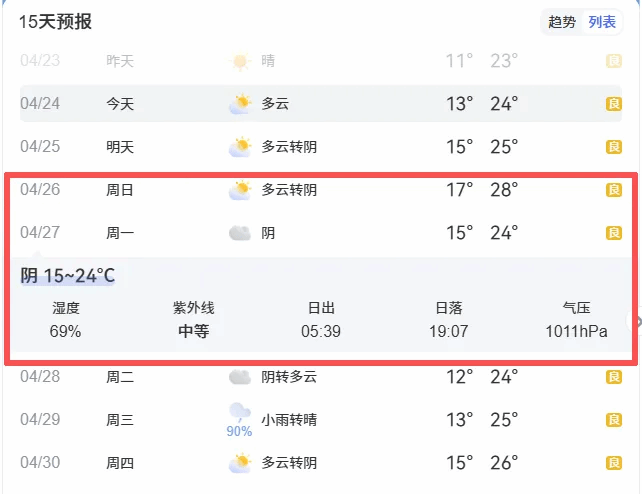
Task: Click the 良 air quality badge for 04/29
Action: pyautogui.click(x=614, y=420)
